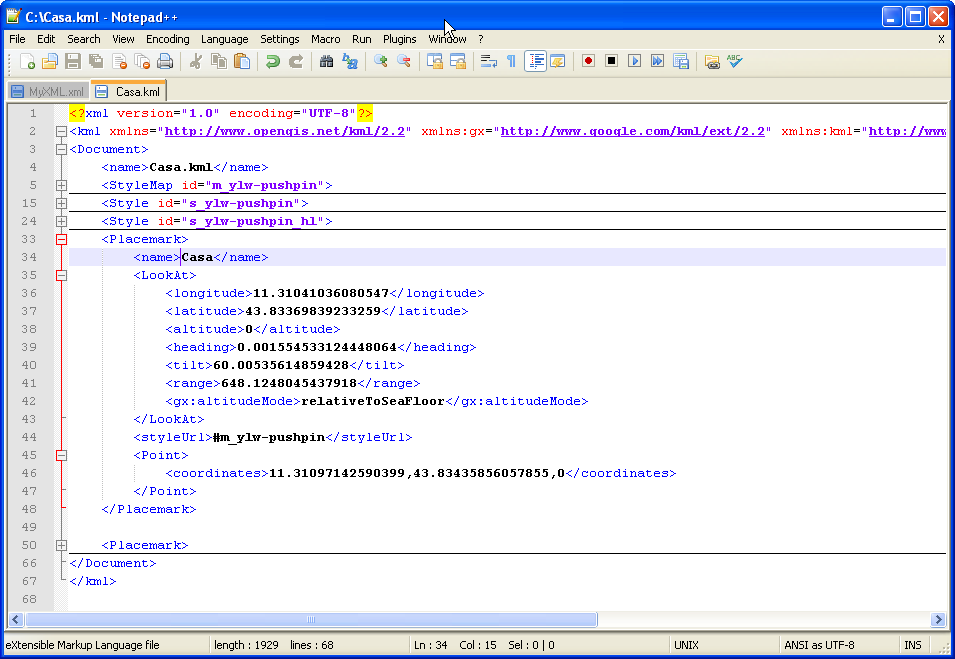
Task: Start macro recording with red dot
Action: pyautogui.click(x=588, y=61)
